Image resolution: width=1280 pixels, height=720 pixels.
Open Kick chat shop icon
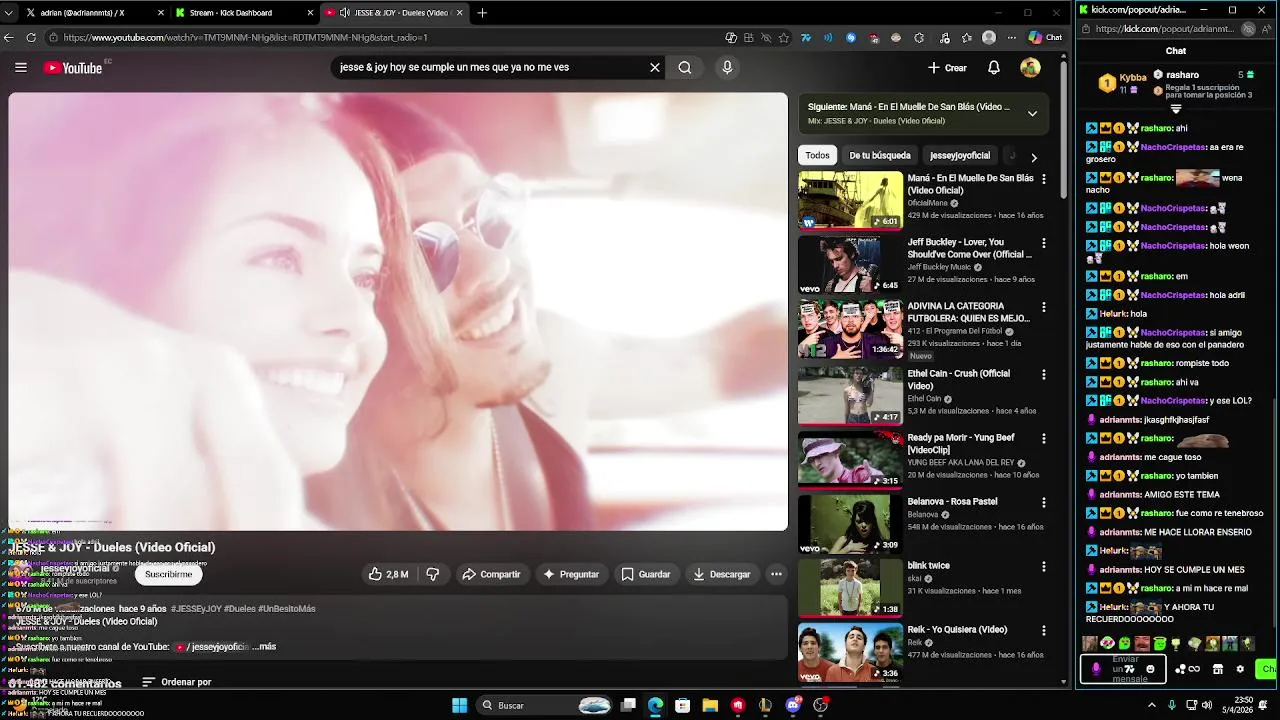(x=1218, y=670)
